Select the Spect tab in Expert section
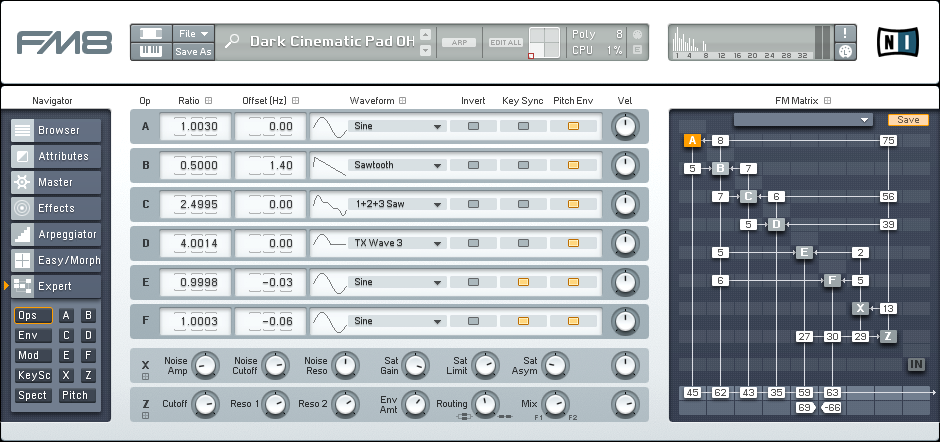The height and width of the screenshot is (442, 940). 34,395
